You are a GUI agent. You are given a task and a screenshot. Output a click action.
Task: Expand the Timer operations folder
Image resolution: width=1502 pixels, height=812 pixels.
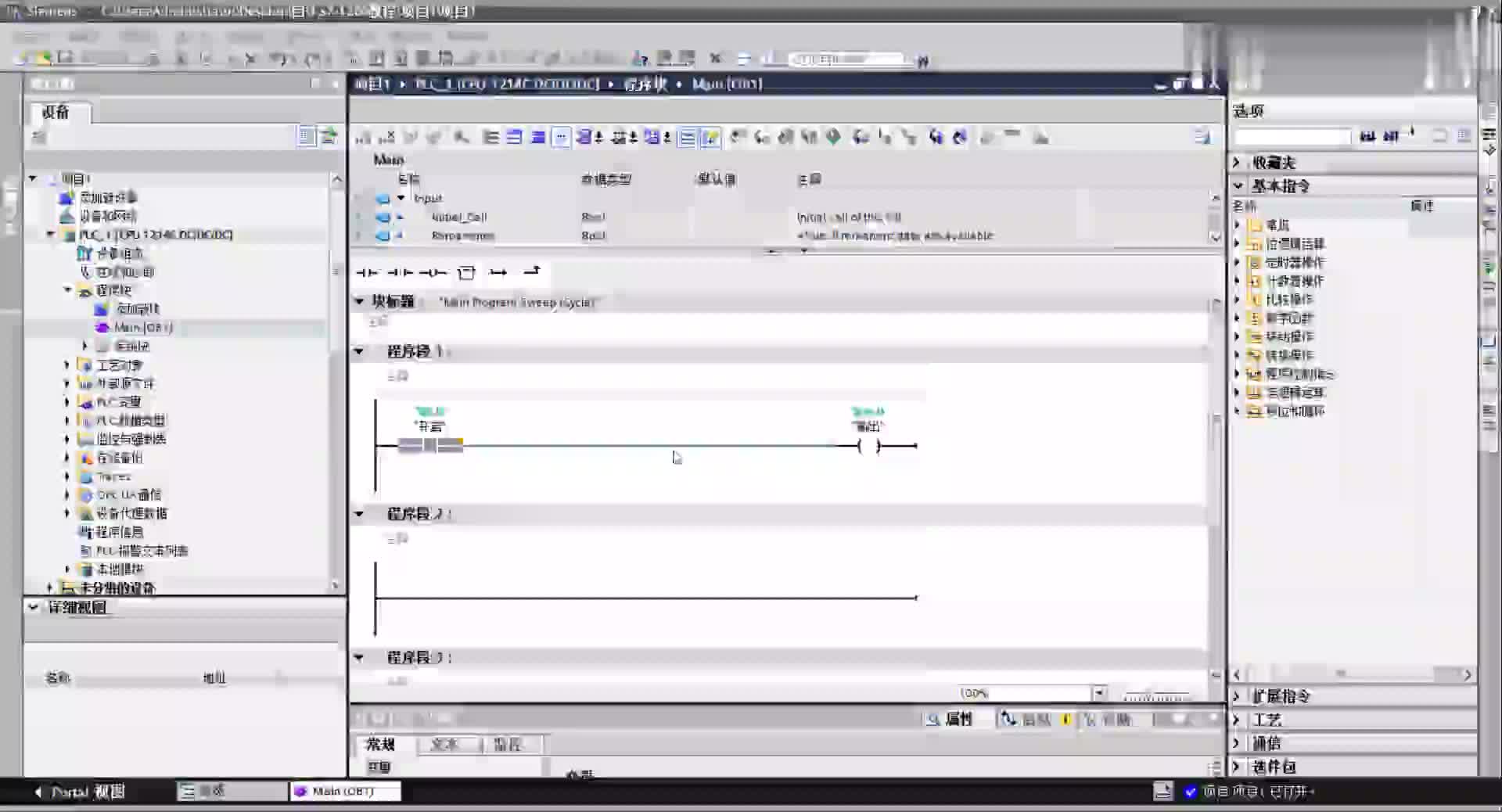coord(1238,262)
